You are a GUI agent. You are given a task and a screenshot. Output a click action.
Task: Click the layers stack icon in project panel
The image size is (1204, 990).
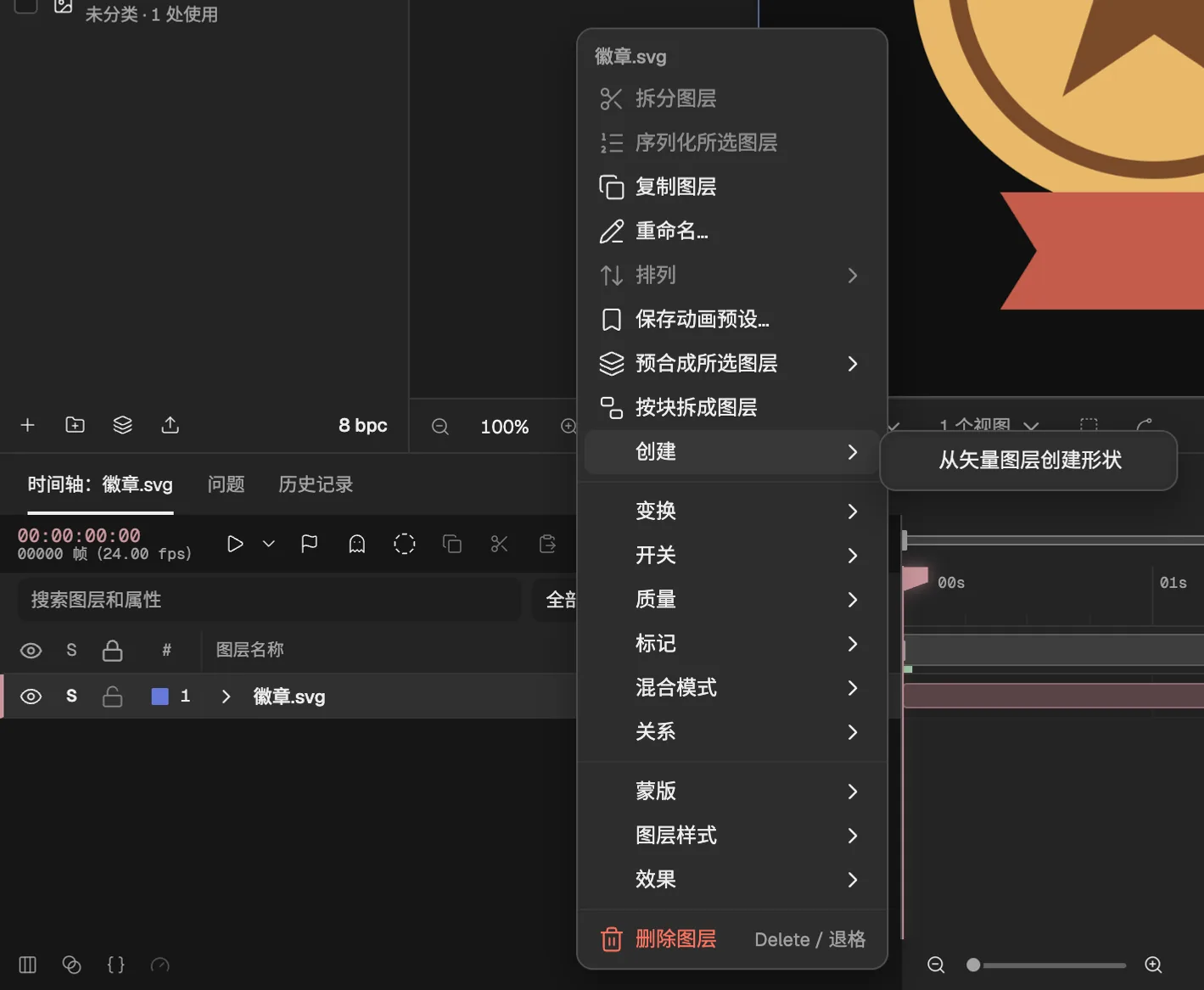click(122, 425)
